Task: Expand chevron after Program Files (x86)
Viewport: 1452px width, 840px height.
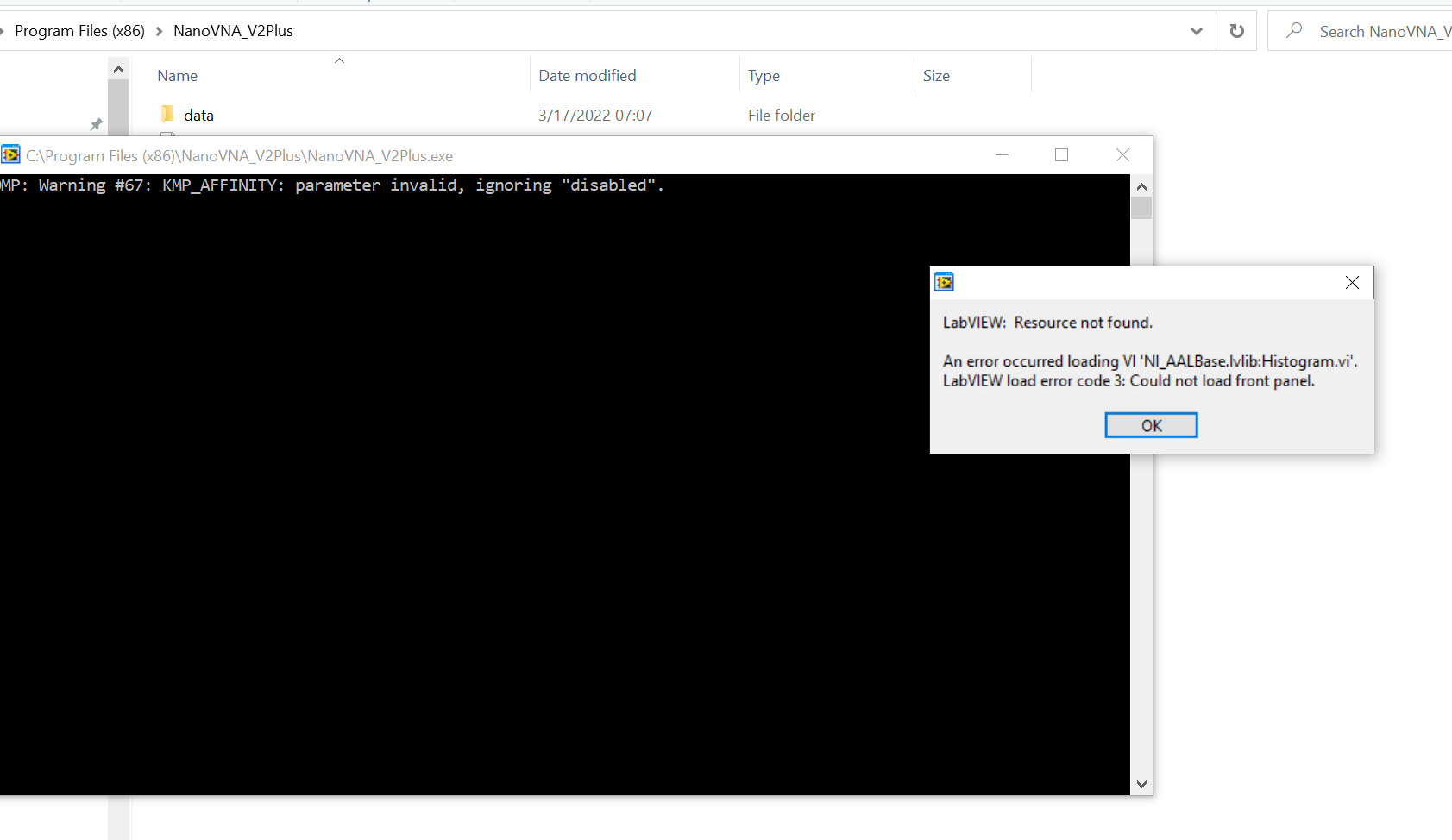Action: (x=159, y=31)
